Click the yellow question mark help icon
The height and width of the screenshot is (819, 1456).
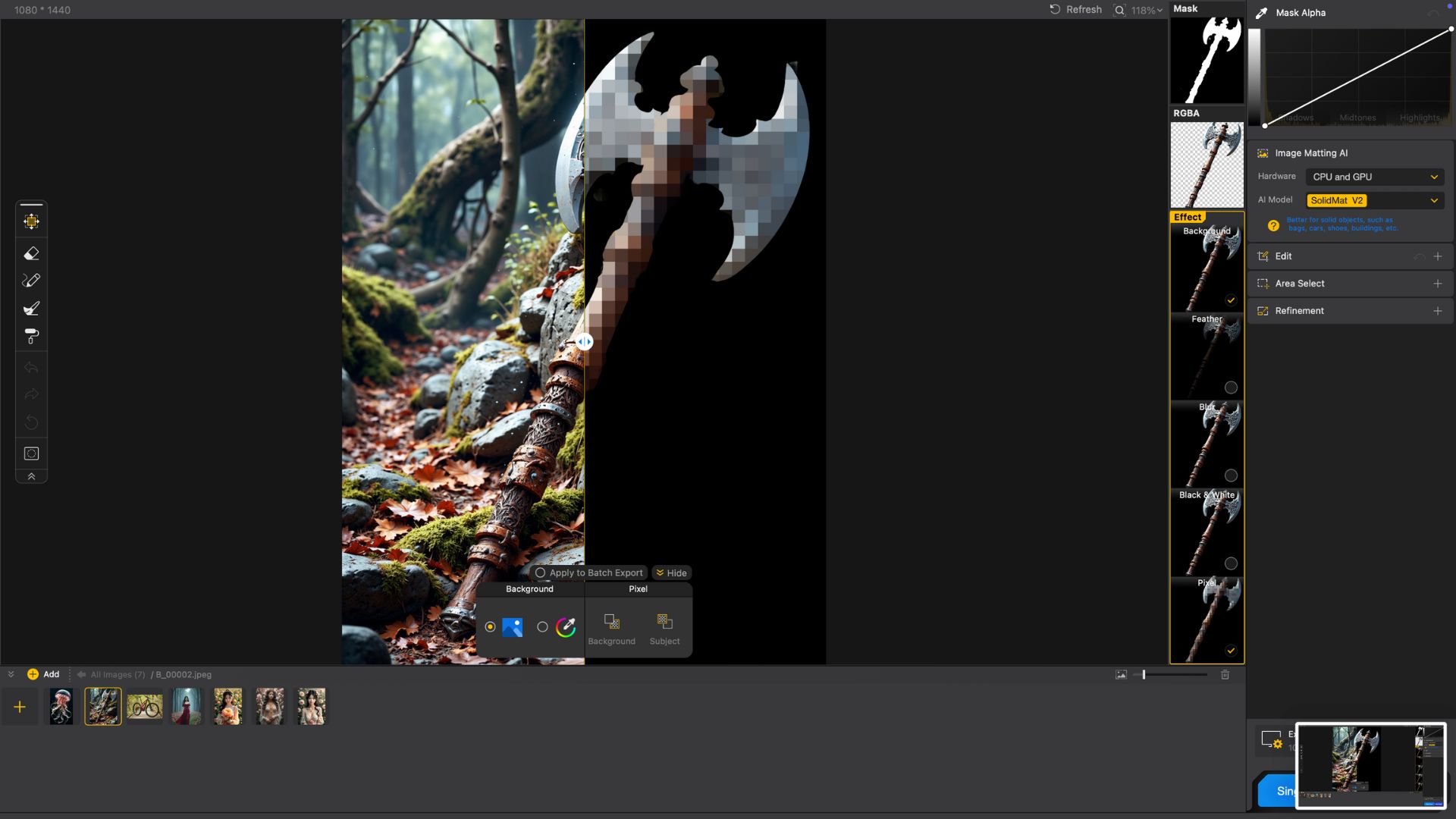[x=1273, y=225]
